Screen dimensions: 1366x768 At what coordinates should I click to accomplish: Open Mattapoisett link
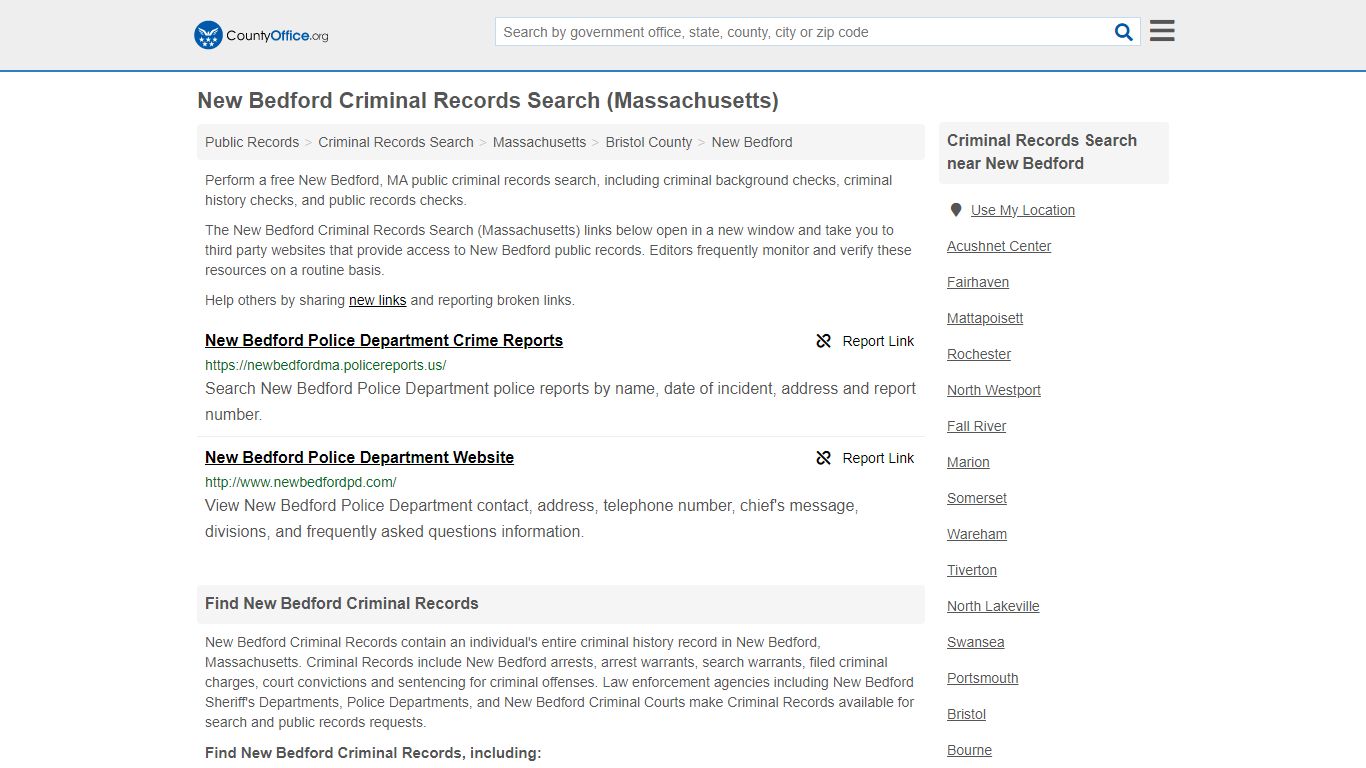(985, 318)
